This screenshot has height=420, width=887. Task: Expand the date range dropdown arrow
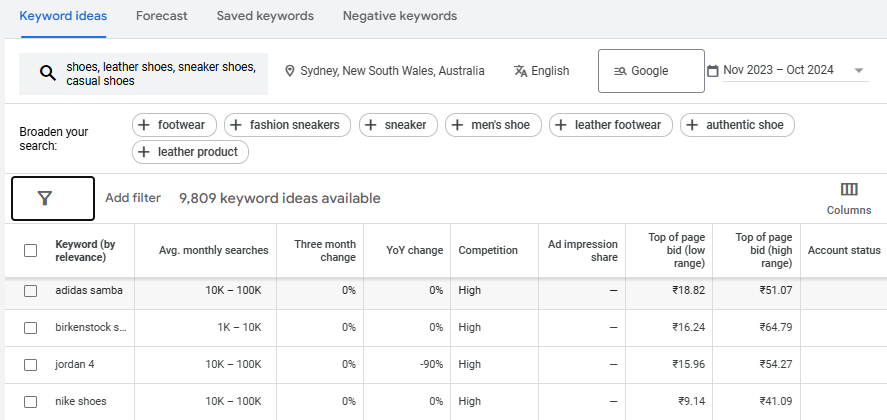click(x=858, y=71)
